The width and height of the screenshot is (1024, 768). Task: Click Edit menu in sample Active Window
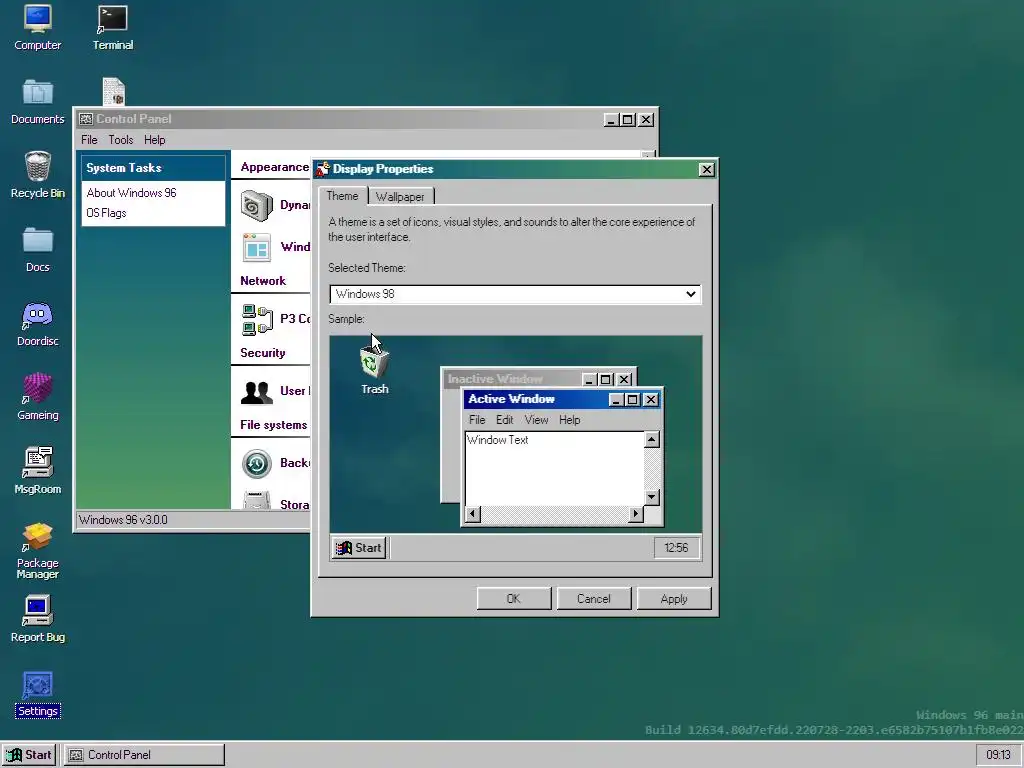[x=504, y=420]
